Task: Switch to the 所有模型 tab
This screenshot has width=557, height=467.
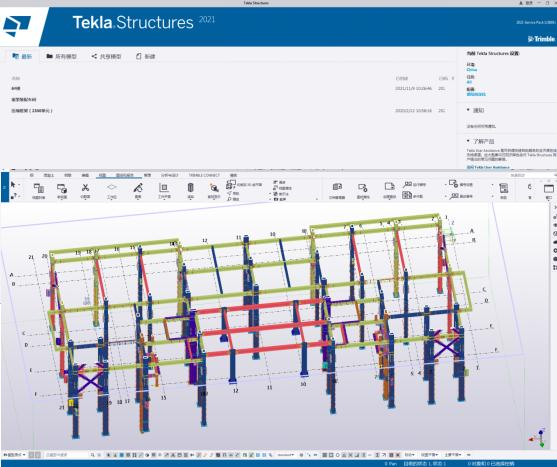Action: 62,56
